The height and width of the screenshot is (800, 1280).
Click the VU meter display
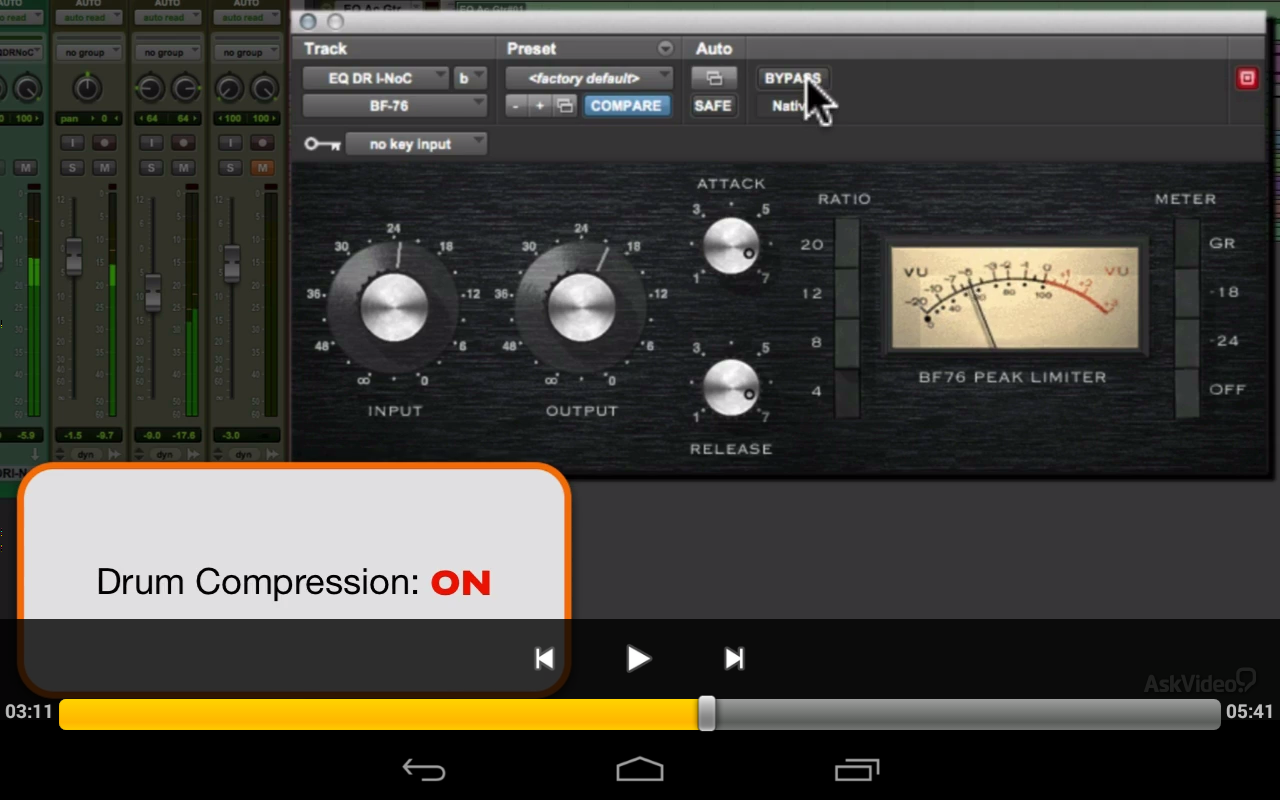[1014, 299]
